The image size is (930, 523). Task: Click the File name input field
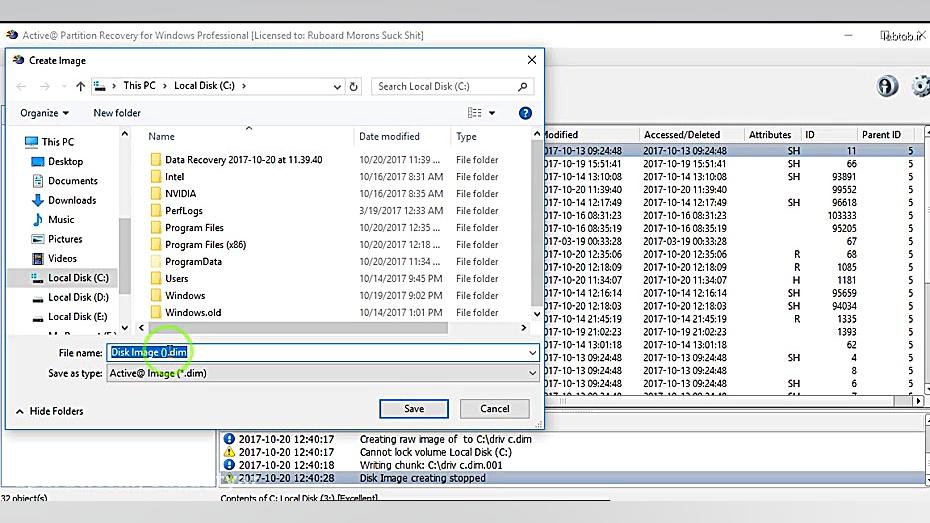[x=323, y=353]
